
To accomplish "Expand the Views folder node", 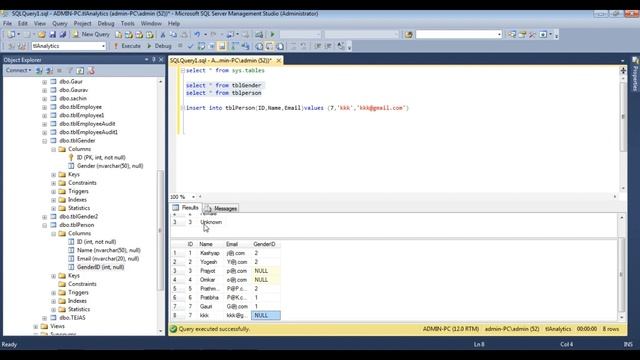I will [36, 327].
